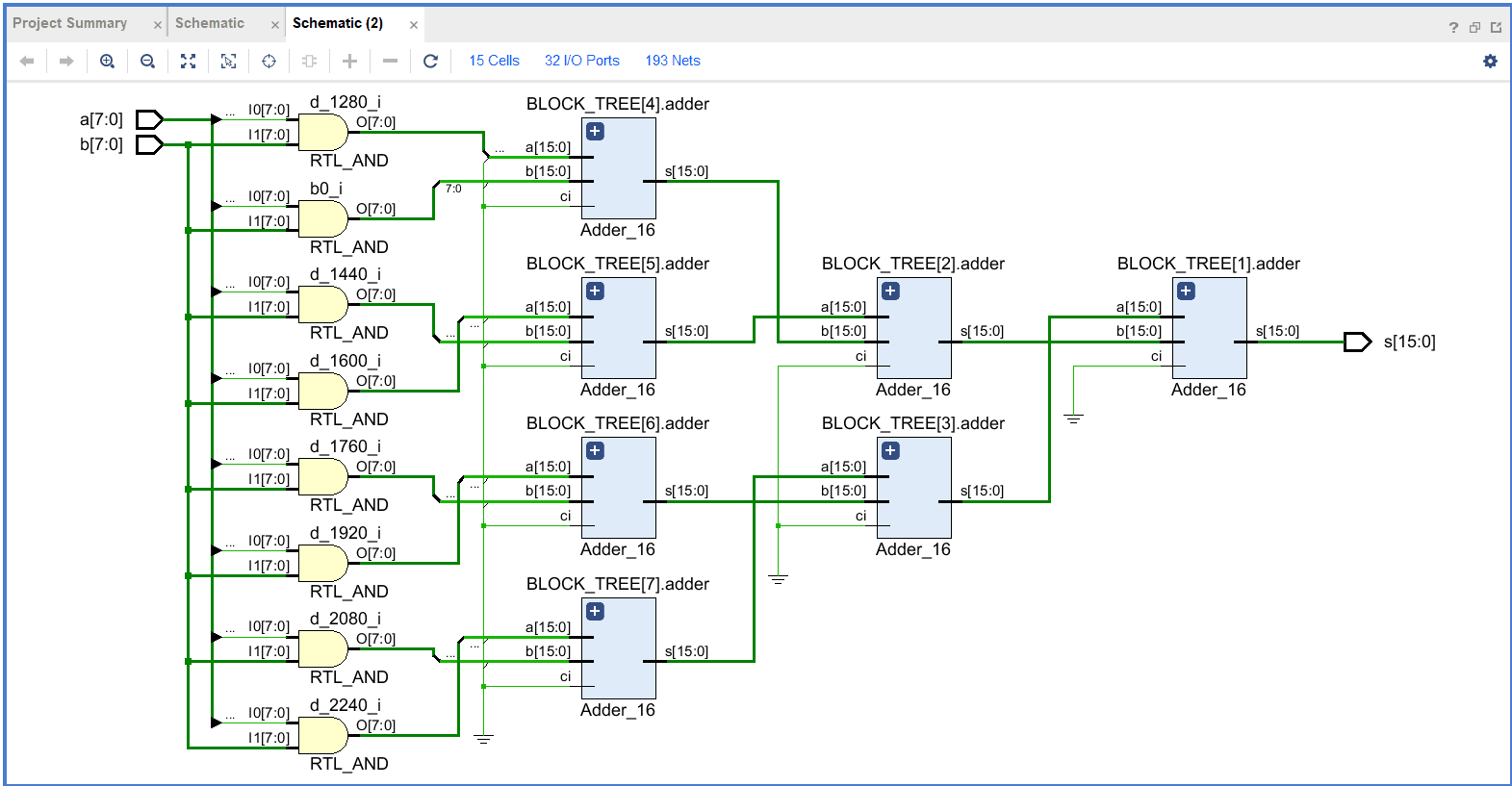Viewport: 1512px width, 786px height.
Task: Go forward with the Next arrow icon
Action: (66, 62)
